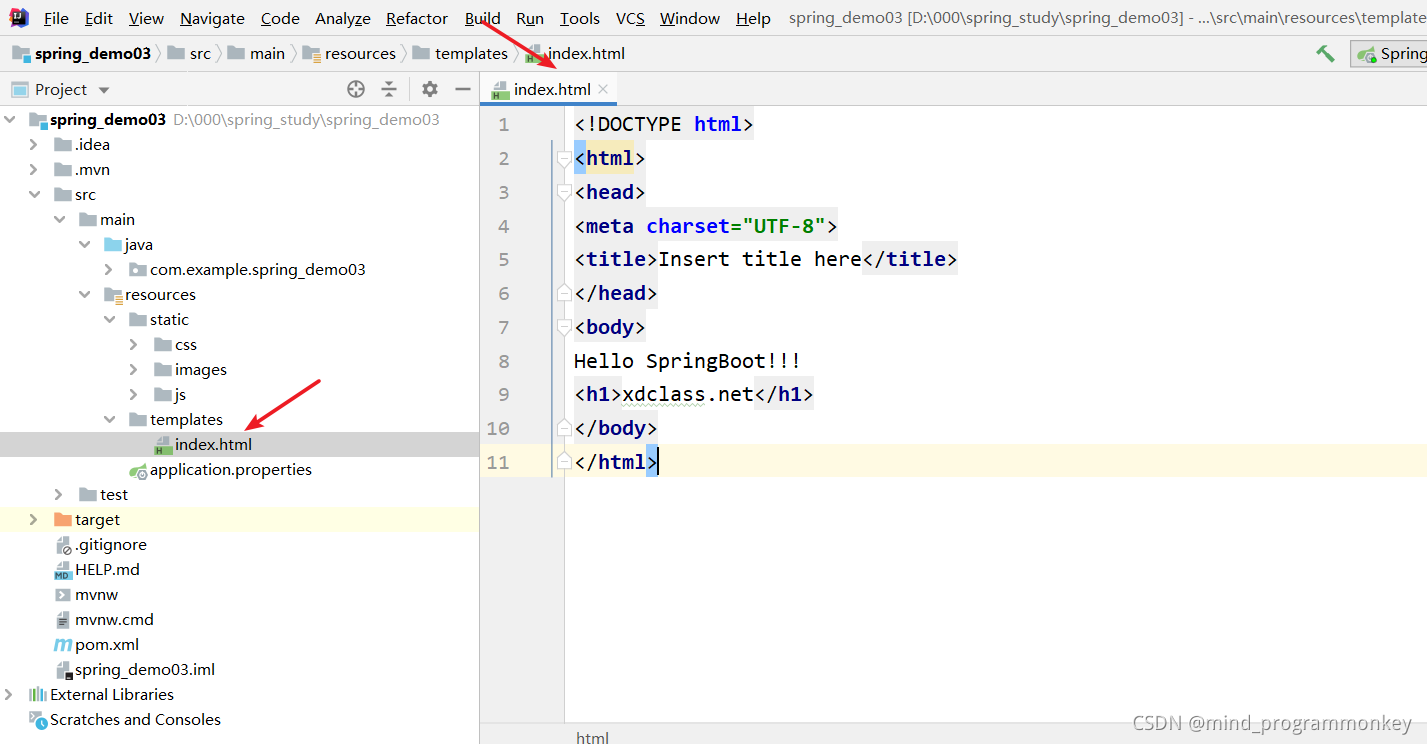Click line number 8 in gutter
The width and height of the screenshot is (1427, 744).
tap(503, 360)
